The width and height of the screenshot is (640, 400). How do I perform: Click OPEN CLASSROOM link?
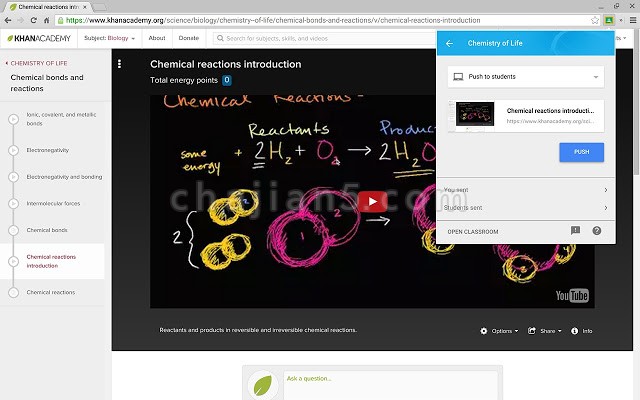pos(473,232)
